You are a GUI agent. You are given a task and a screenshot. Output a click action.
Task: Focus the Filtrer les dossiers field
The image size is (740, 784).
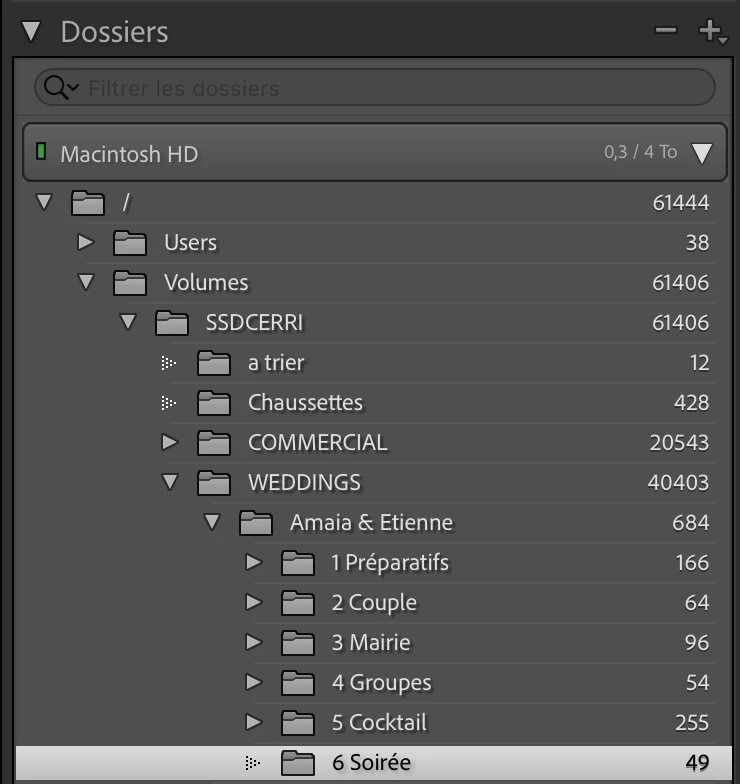374,88
